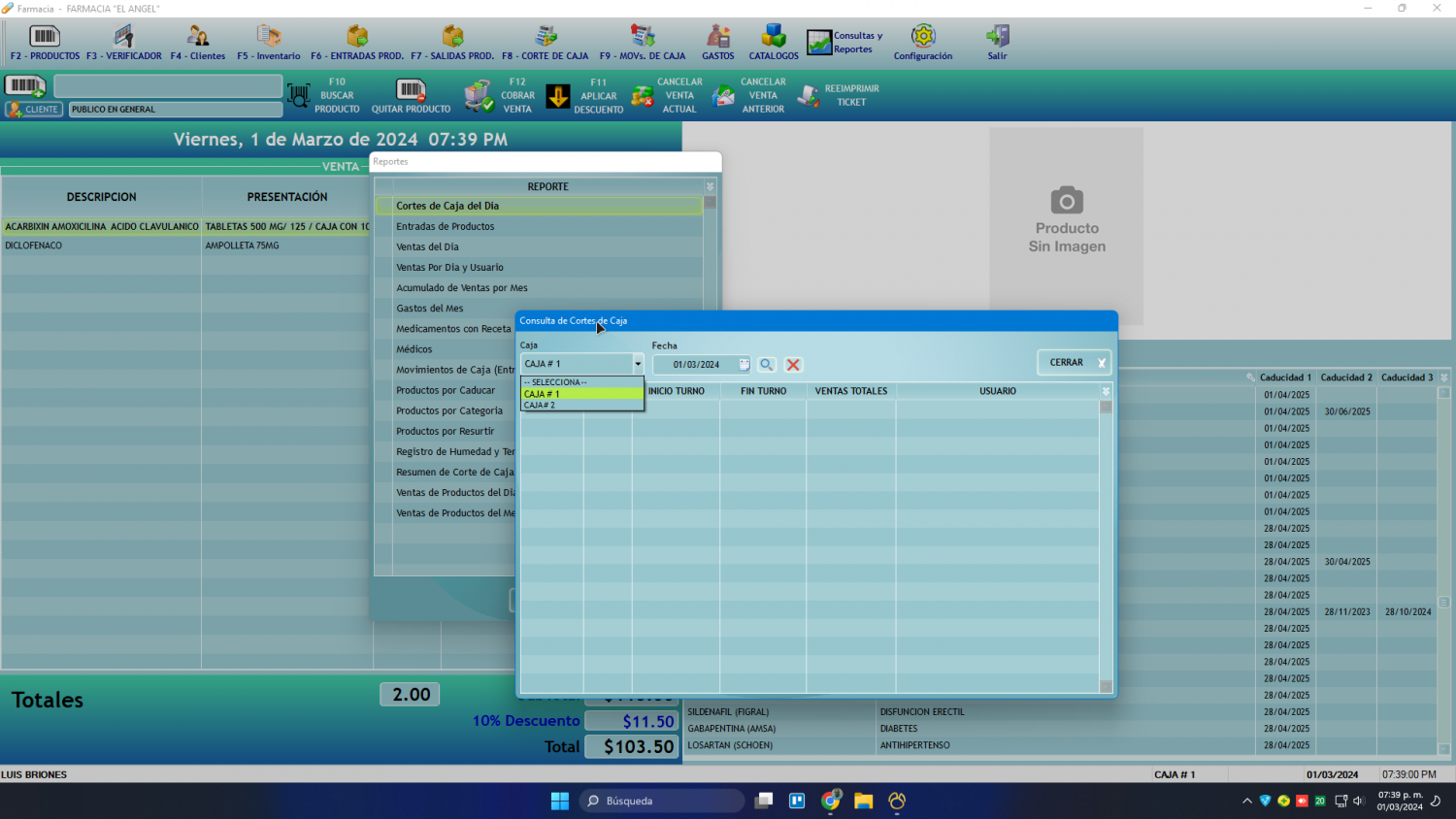Screen dimensions: 1456x819
Task: Expand the Reporte column header chevron
Action: (x=710, y=186)
